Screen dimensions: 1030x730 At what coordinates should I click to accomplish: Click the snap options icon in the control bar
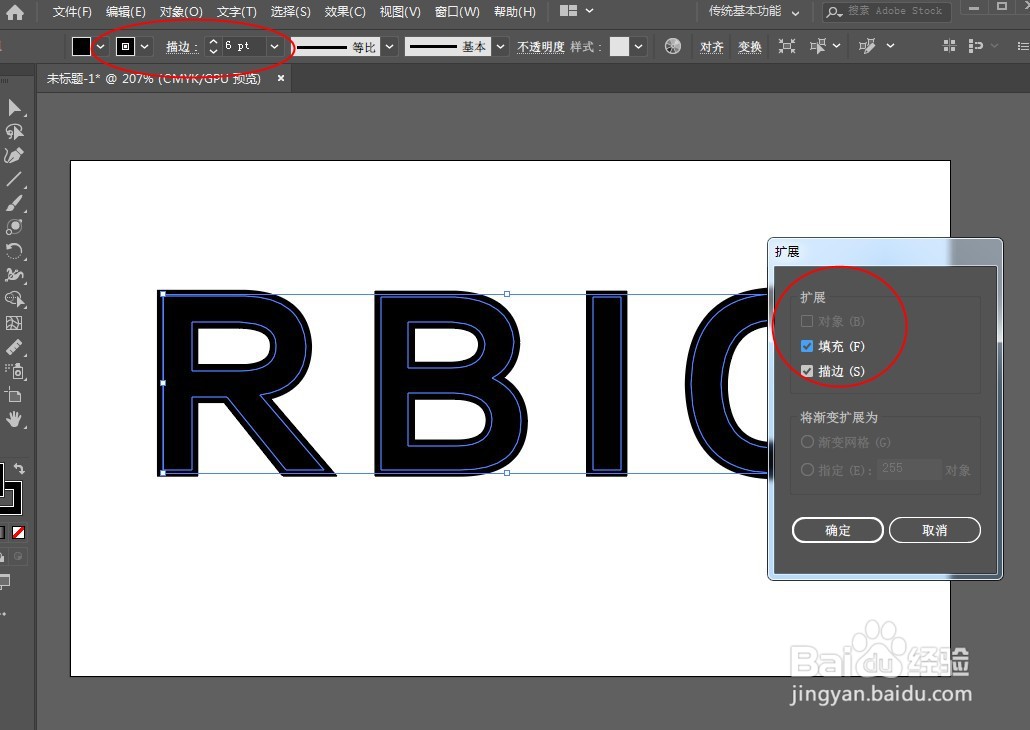975,46
